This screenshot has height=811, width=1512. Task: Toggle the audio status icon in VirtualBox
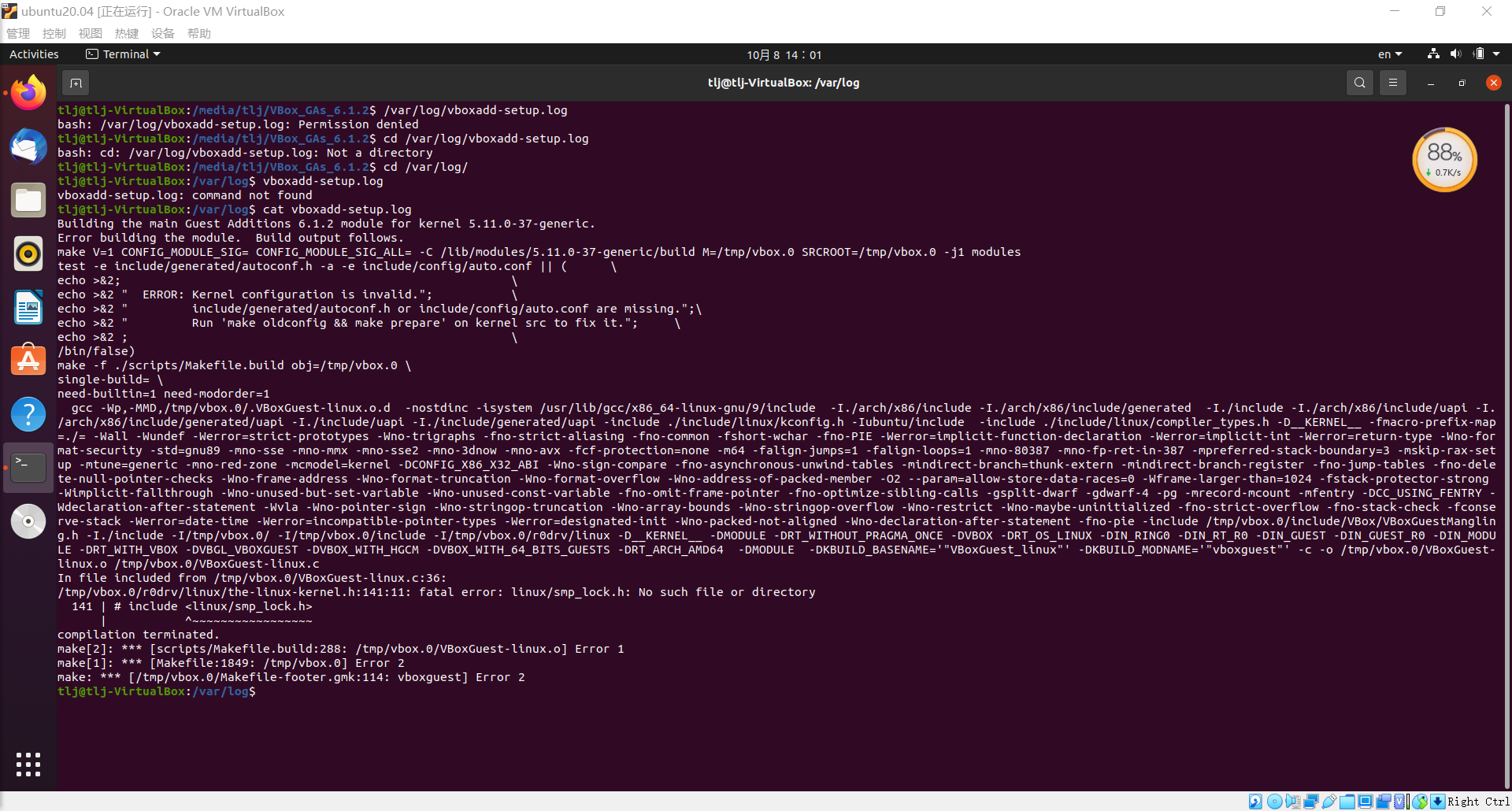pyautogui.click(x=1292, y=801)
